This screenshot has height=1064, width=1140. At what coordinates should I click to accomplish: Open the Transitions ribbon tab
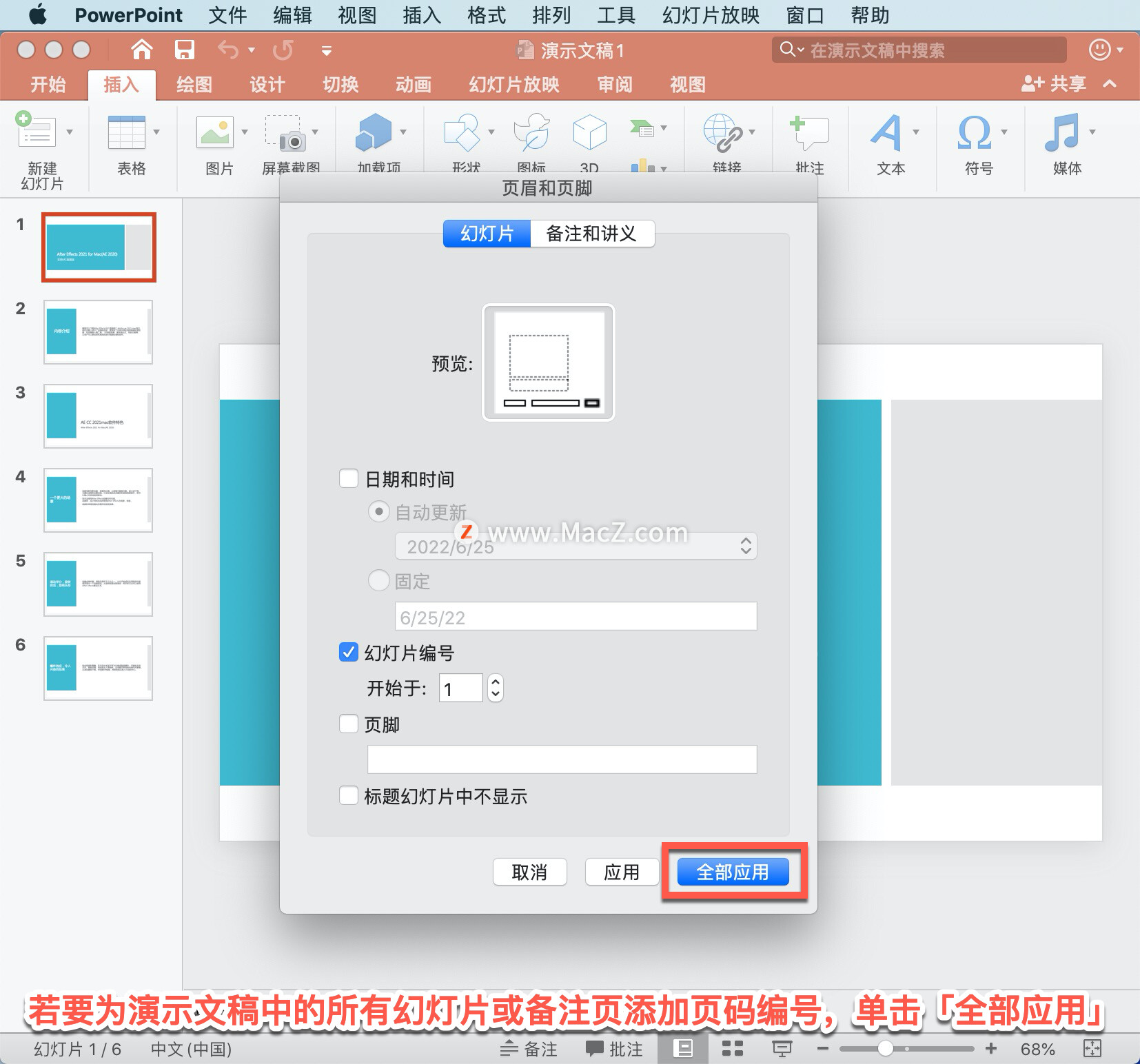(x=340, y=84)
